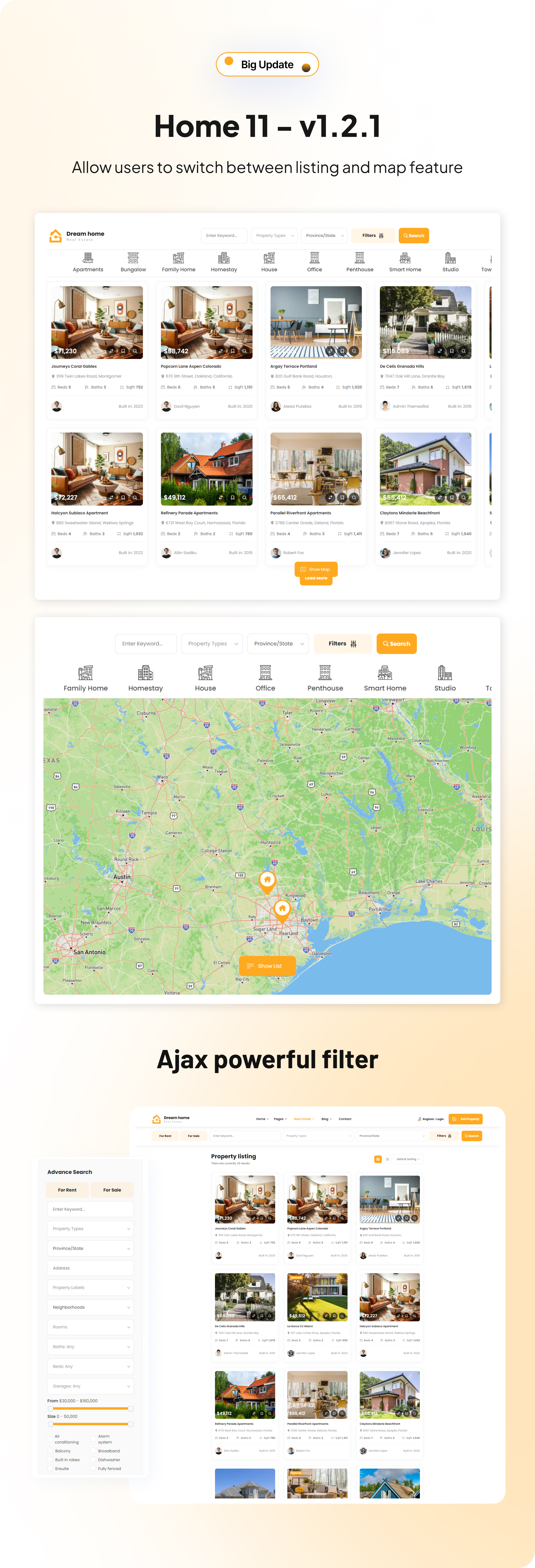The height and width of the screenshot is (1568, 535).
Task: Check the Ensuite option
Action: pos(50,1469)
